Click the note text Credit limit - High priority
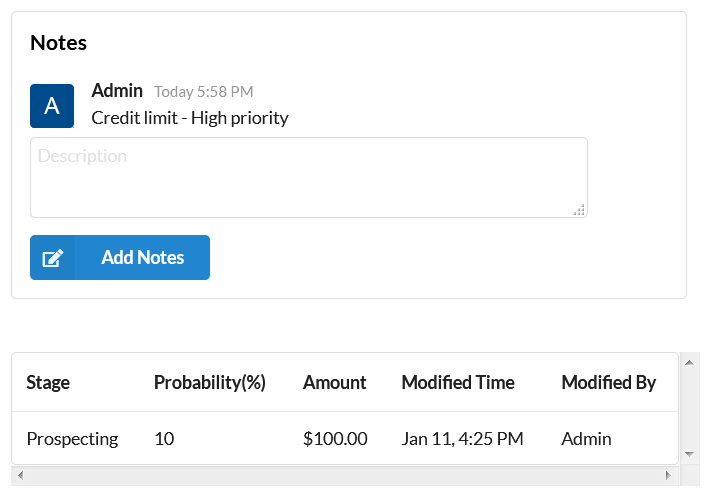The image size is (714, 500). click(x=190, y=118)
